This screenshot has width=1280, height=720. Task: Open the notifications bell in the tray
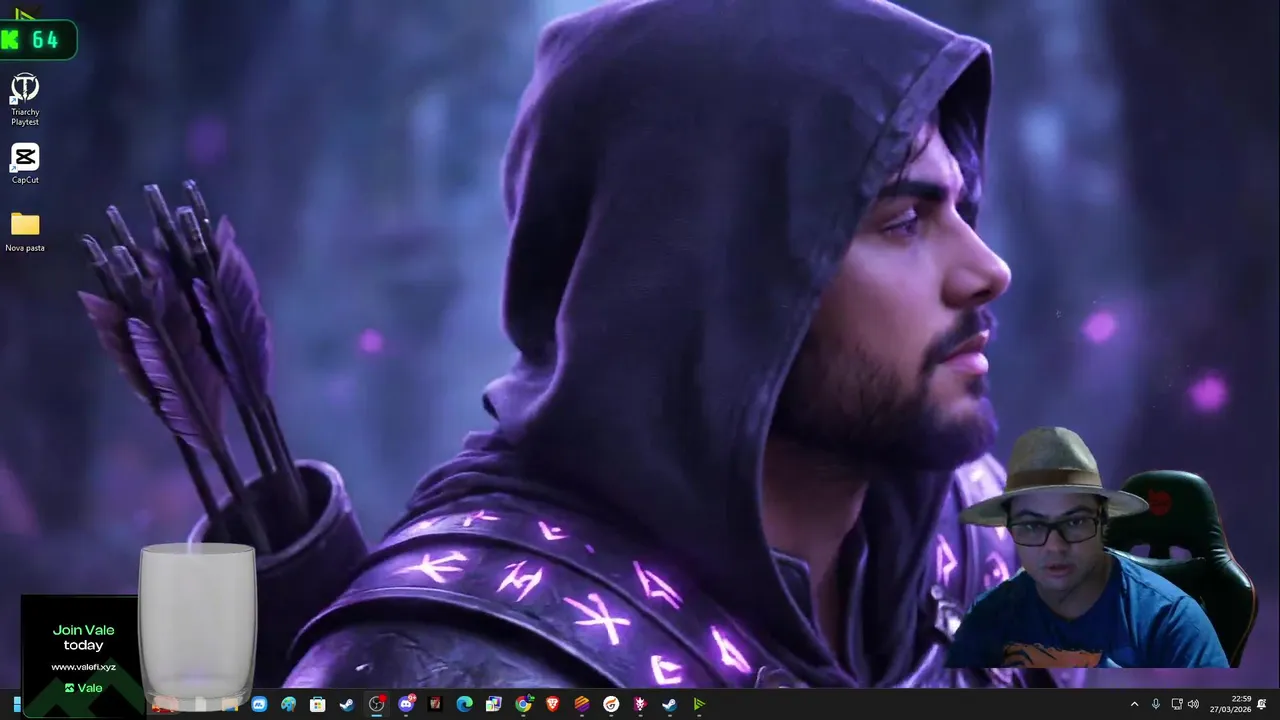[1262, 704]
